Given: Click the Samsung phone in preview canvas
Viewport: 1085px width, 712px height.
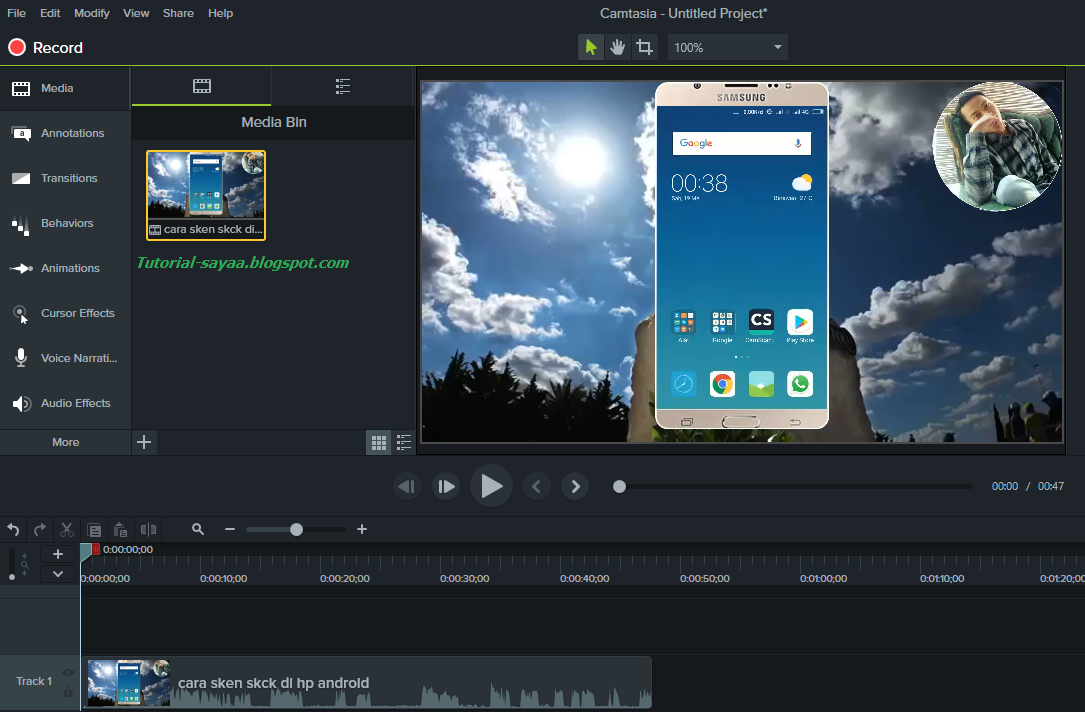Looking at the screenshot, I should coord(742,255).
